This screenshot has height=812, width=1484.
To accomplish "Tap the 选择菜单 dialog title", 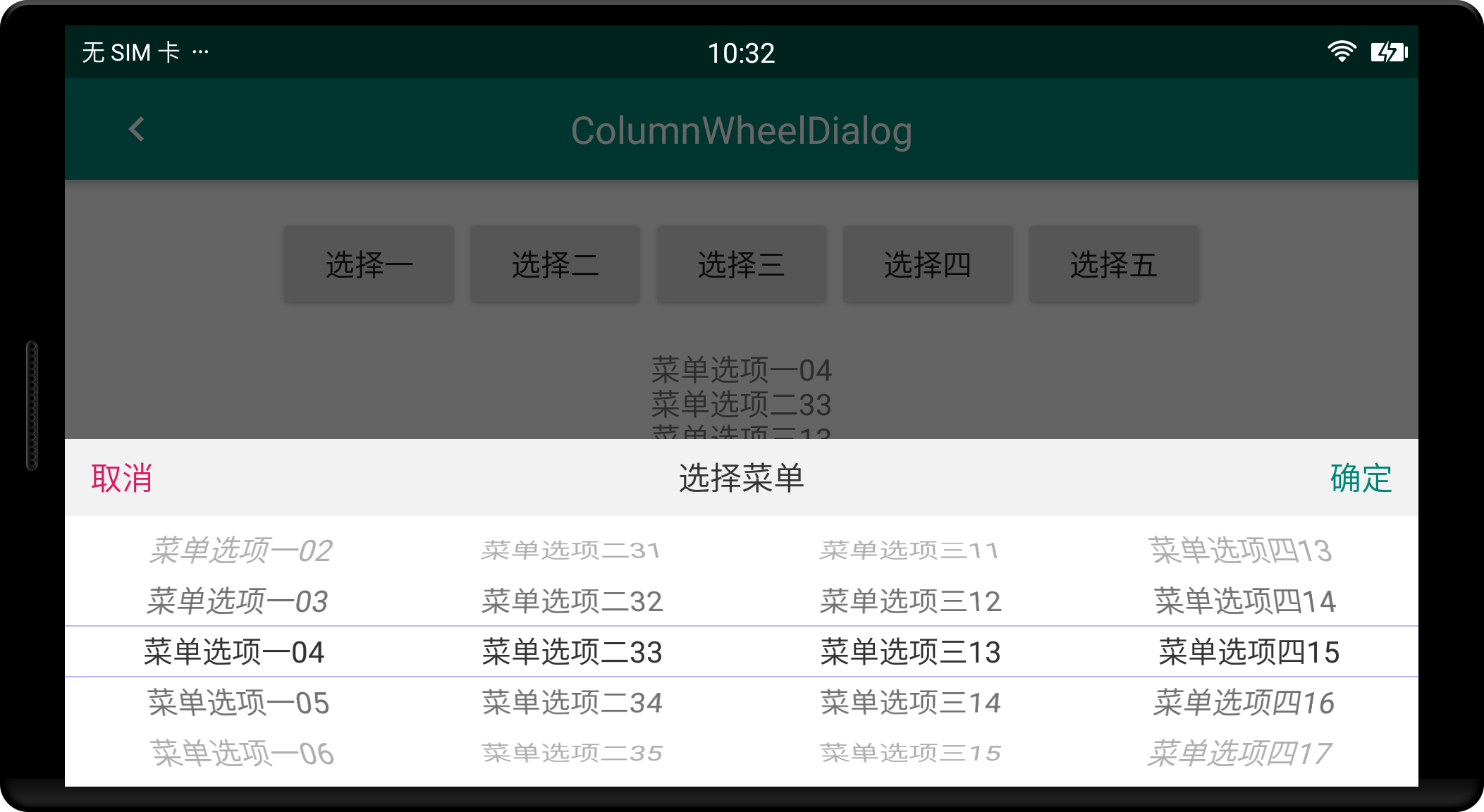I will point(741,479).
